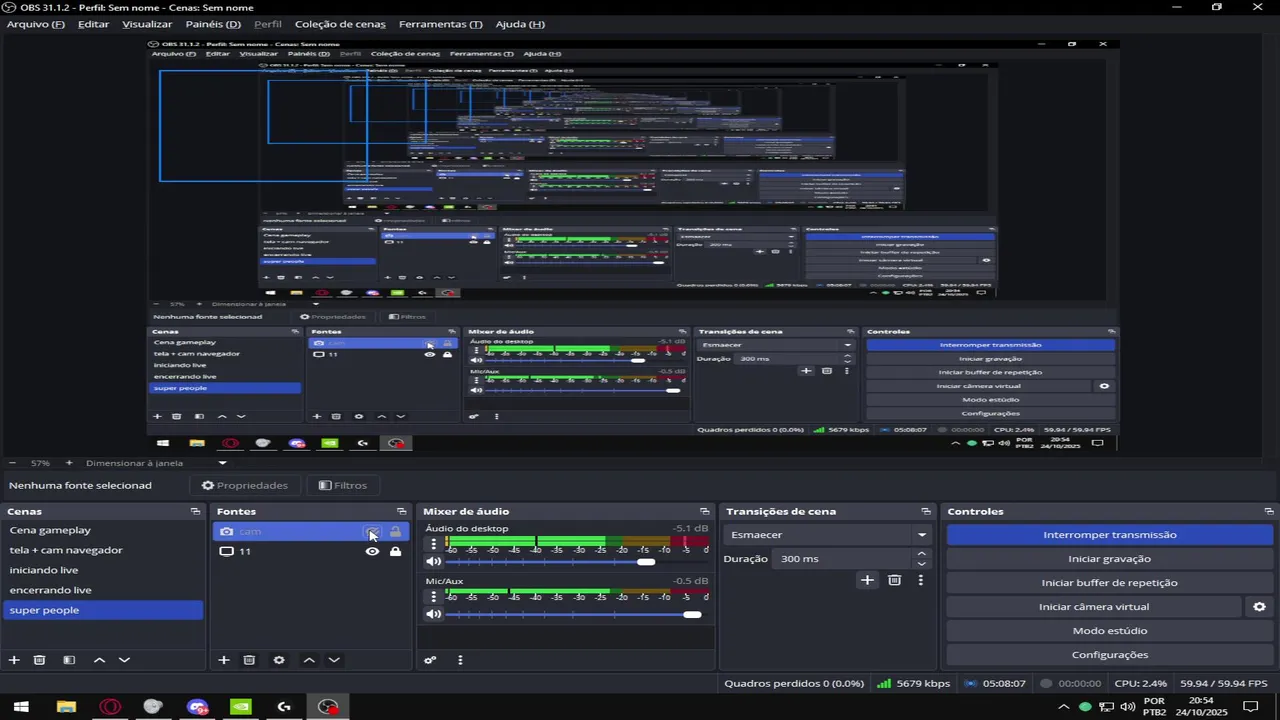Undock the Fontes panel
Image resolution: width=1280 pixels, height=720 pixels.
401,511
